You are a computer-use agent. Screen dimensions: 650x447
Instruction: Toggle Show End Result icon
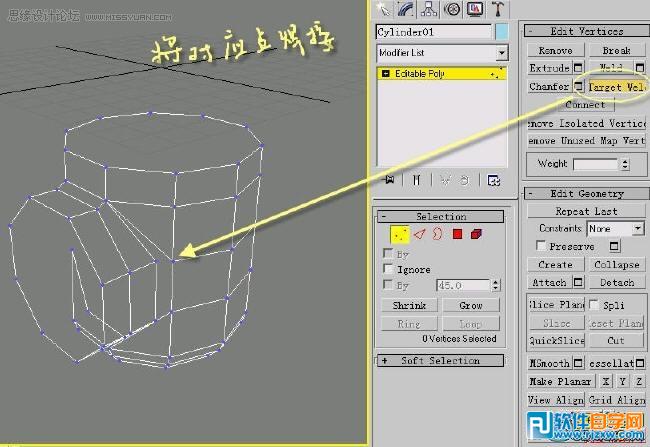(417, 180)
